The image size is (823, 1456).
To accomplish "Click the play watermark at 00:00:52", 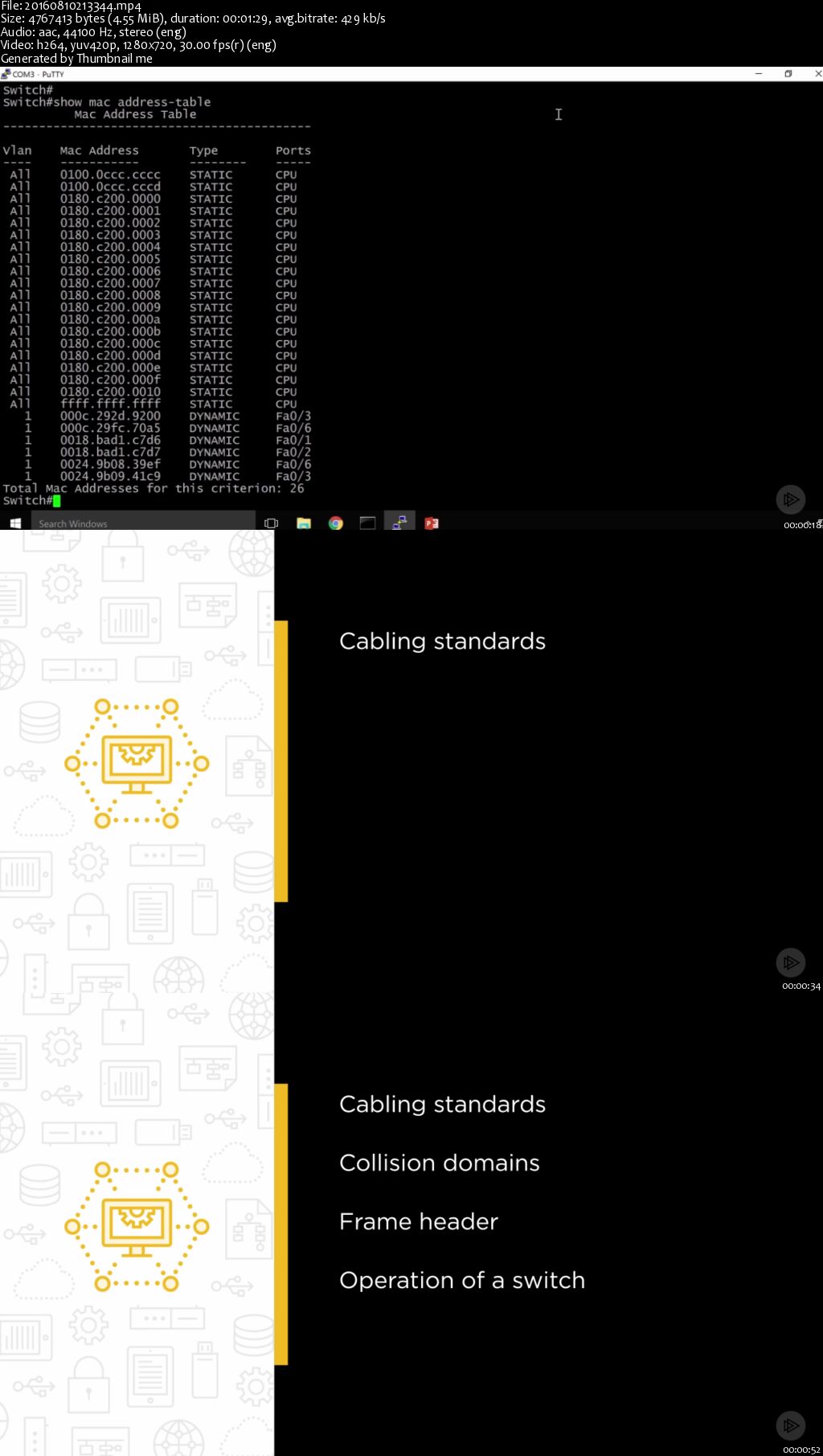I will 791,1425.
